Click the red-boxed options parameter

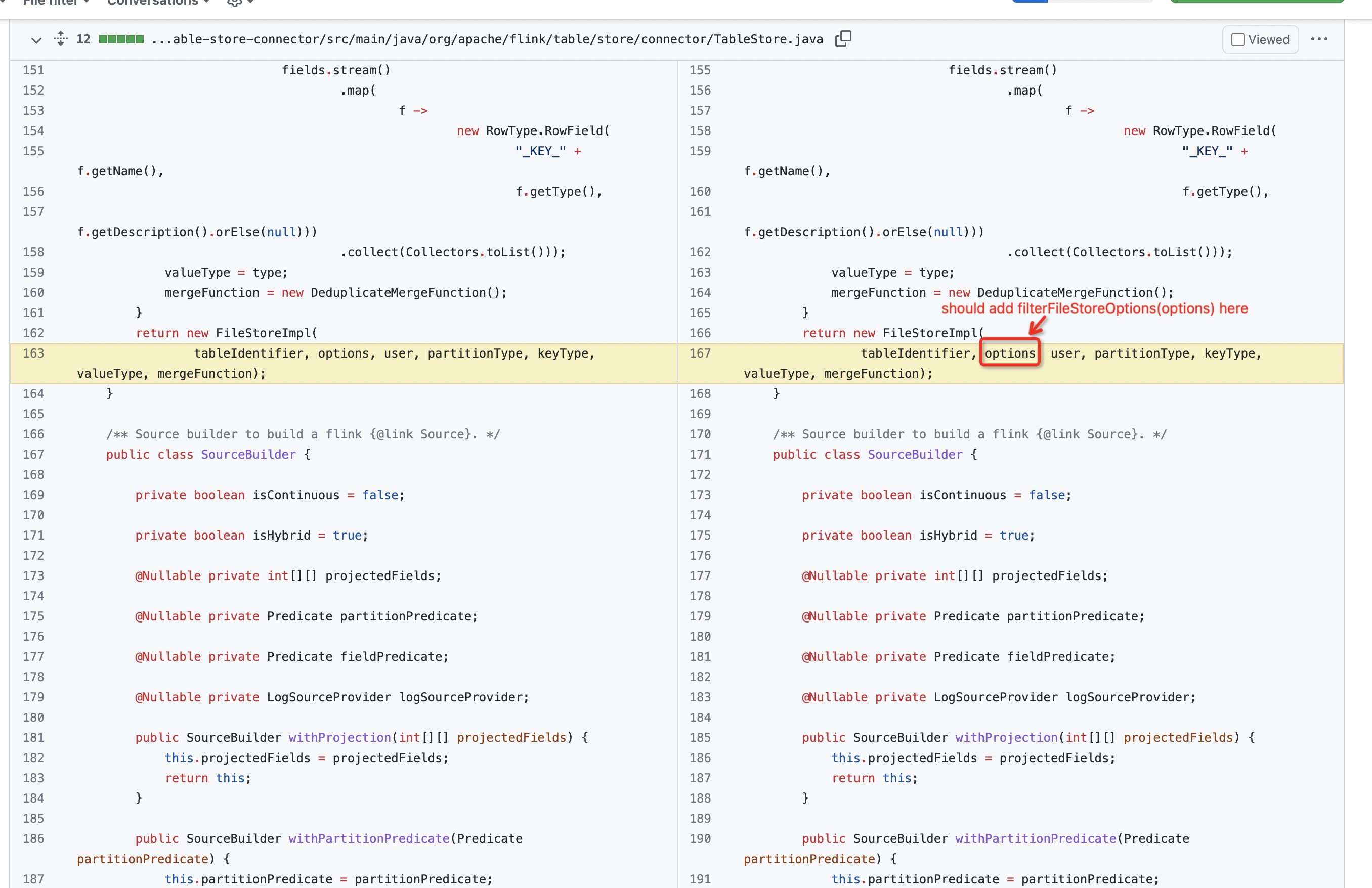tap(1009, 353)
